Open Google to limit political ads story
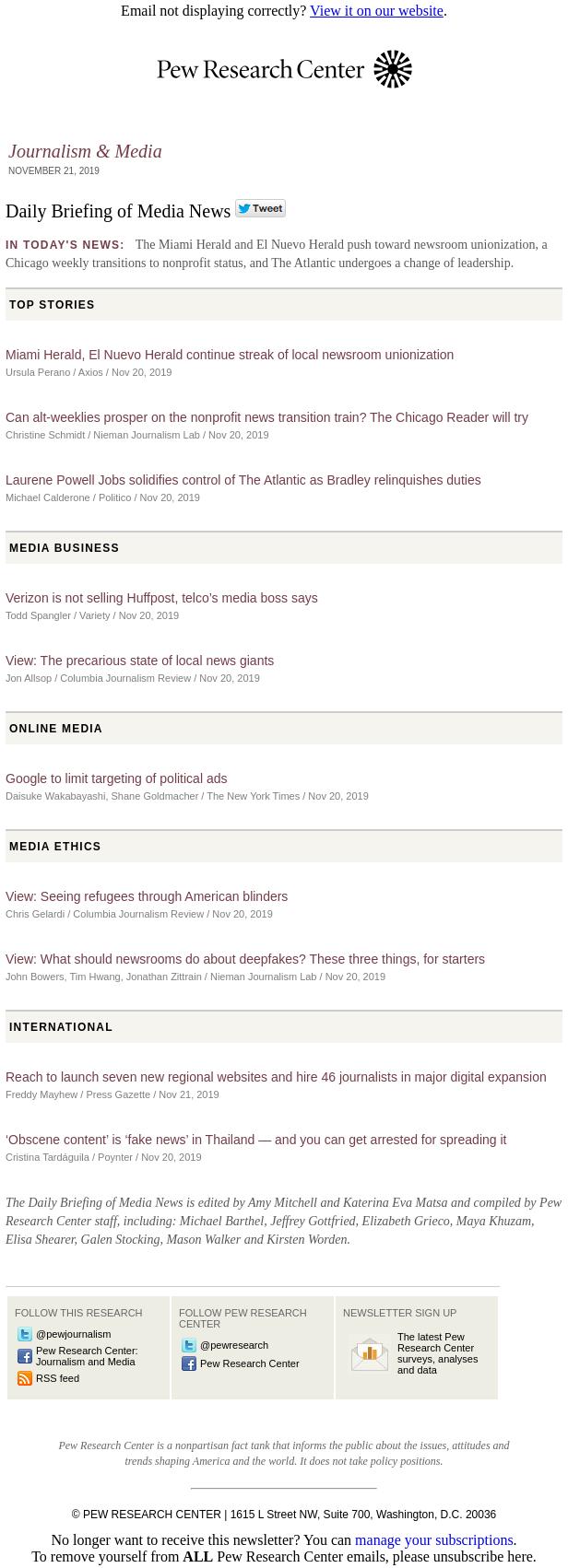 pos(116,778)
